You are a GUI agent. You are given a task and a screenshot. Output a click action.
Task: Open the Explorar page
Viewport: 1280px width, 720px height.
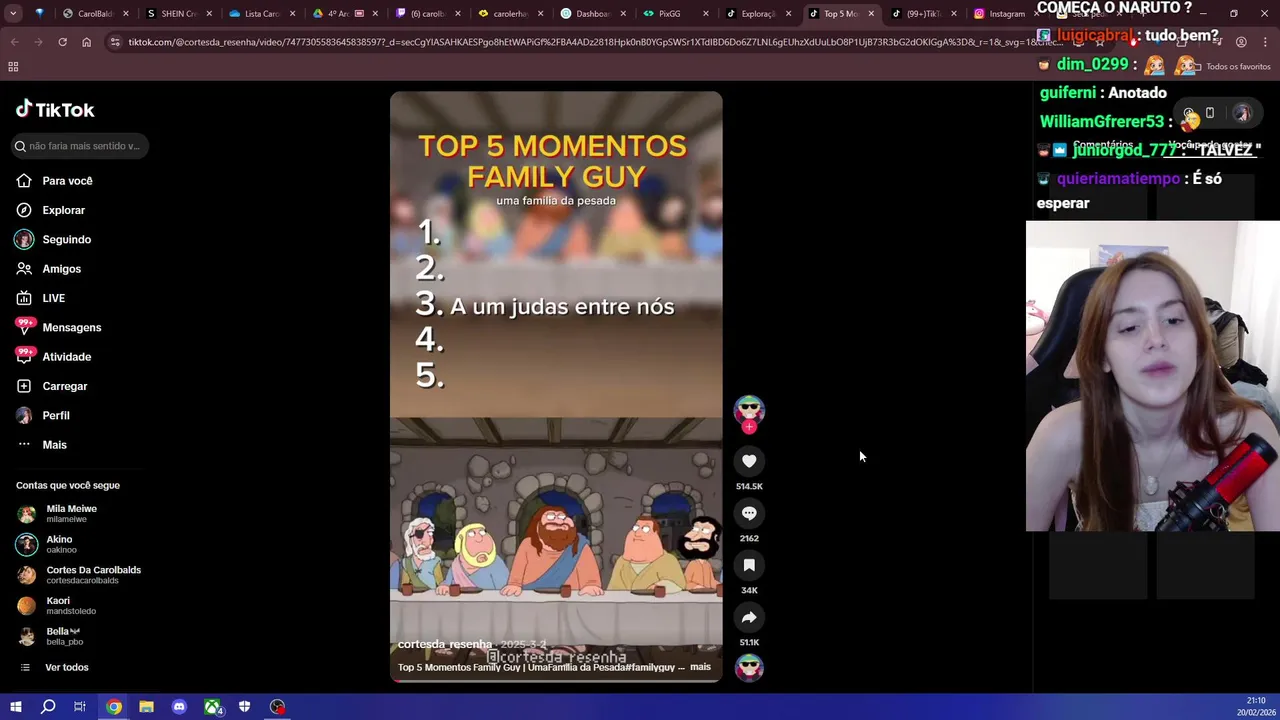click(x=50, y=210)
